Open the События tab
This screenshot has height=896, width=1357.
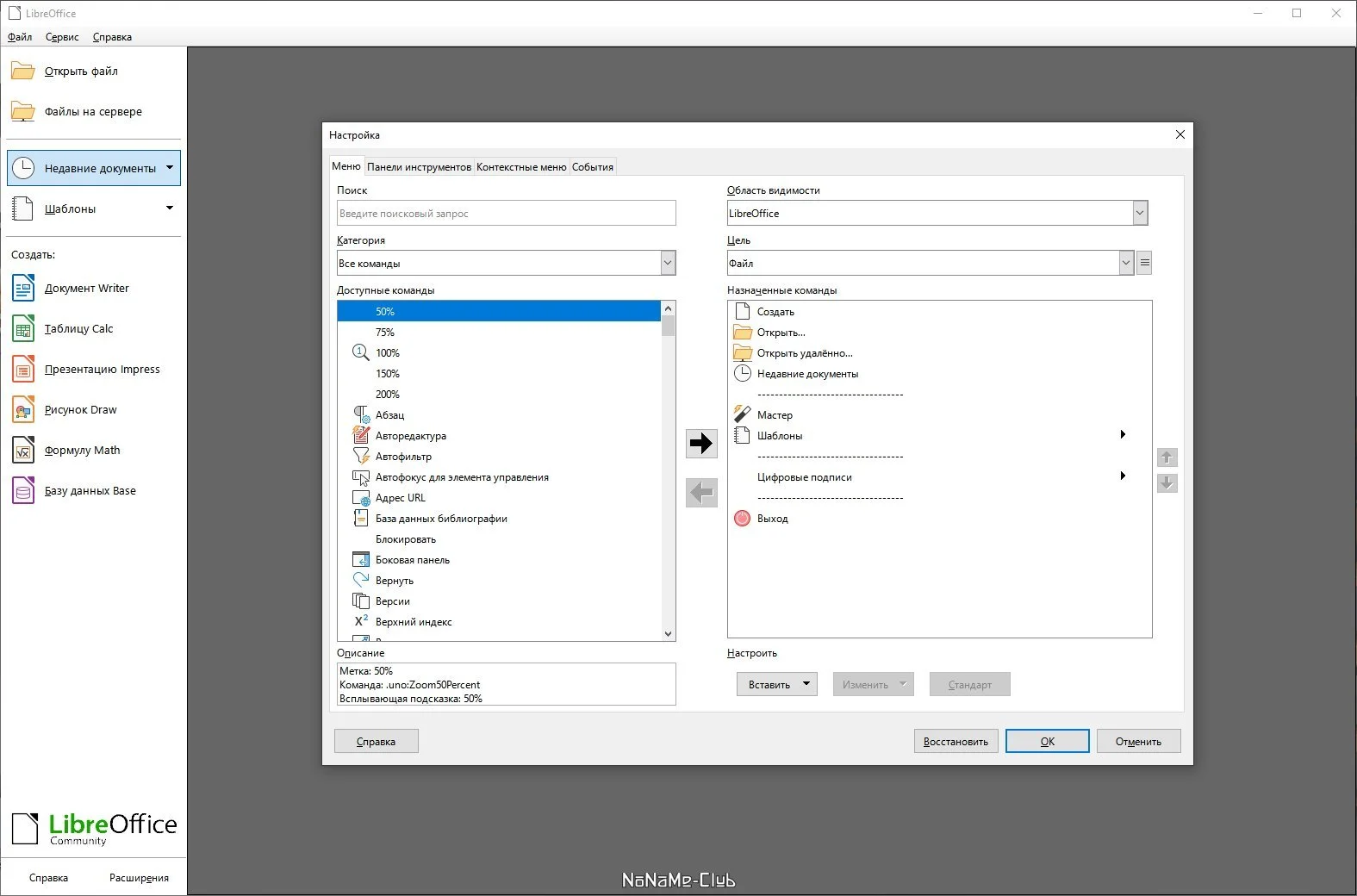pyautogui.click(x=593, y=167)
